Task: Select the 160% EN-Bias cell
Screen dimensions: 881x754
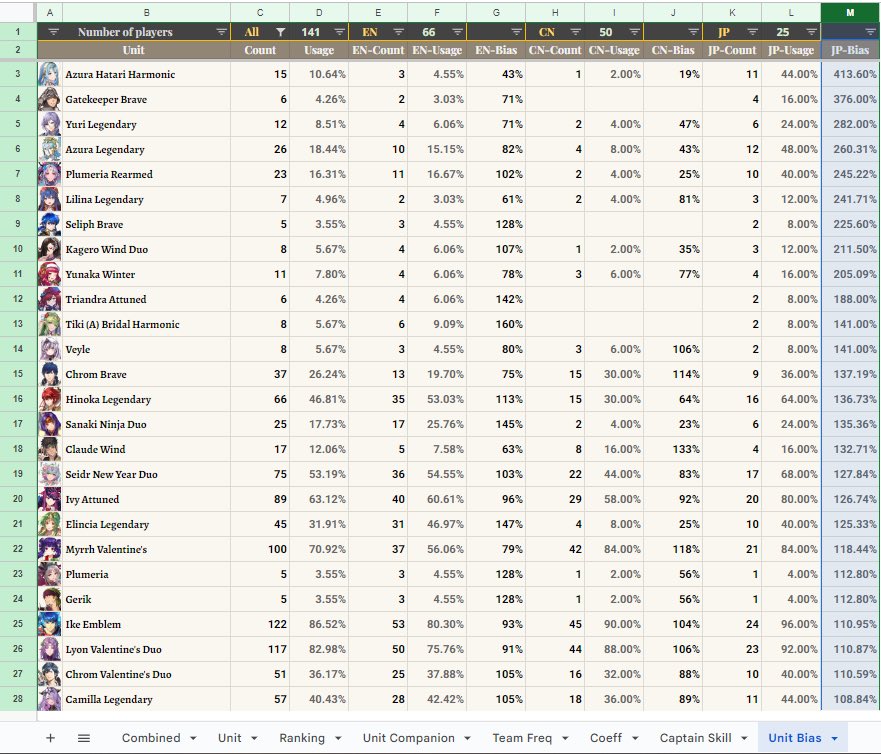Action: tap(496, 324)
